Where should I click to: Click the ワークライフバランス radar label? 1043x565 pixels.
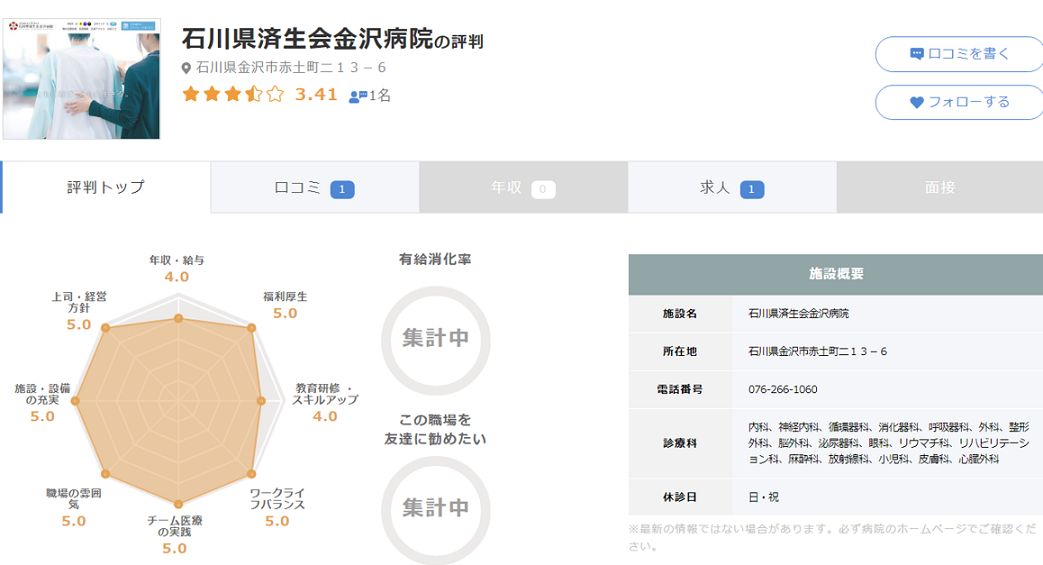click(x=277, y=498)
